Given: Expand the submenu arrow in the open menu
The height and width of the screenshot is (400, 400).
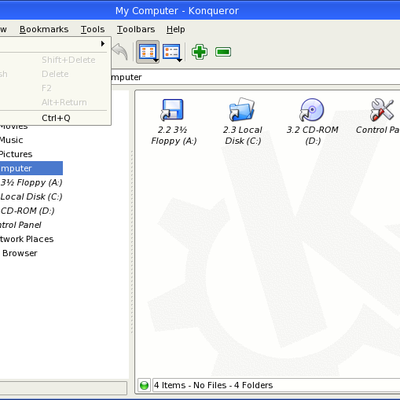Looking at the screenshot, I should pyautogui.click(x=103, y=44).
